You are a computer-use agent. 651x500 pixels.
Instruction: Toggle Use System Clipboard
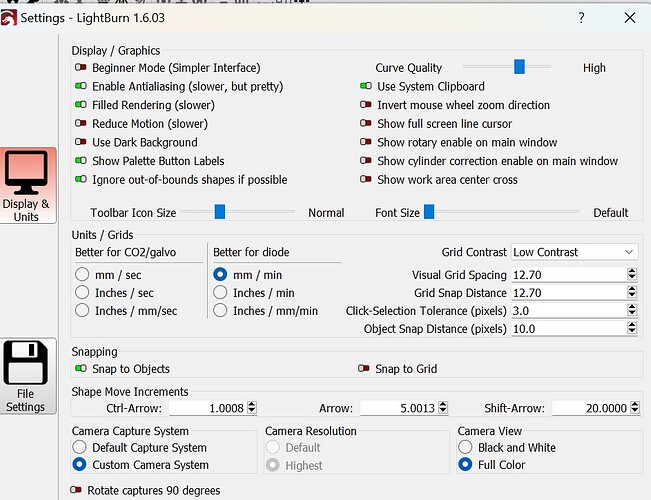click(x=366, y=86)
